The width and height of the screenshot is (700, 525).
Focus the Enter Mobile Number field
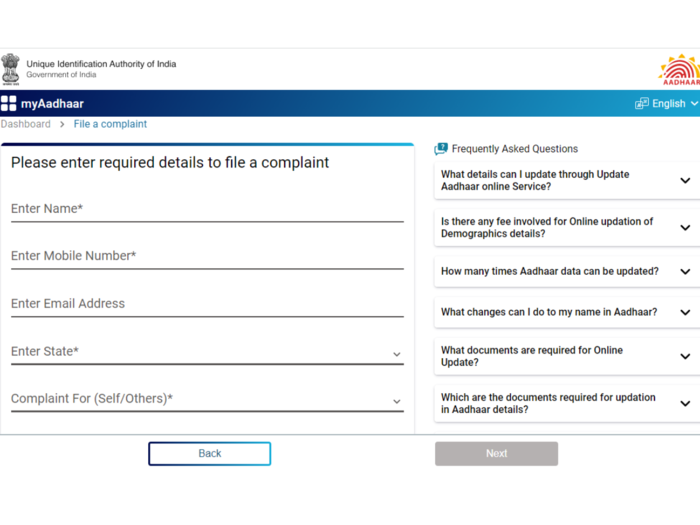point(207,256)
